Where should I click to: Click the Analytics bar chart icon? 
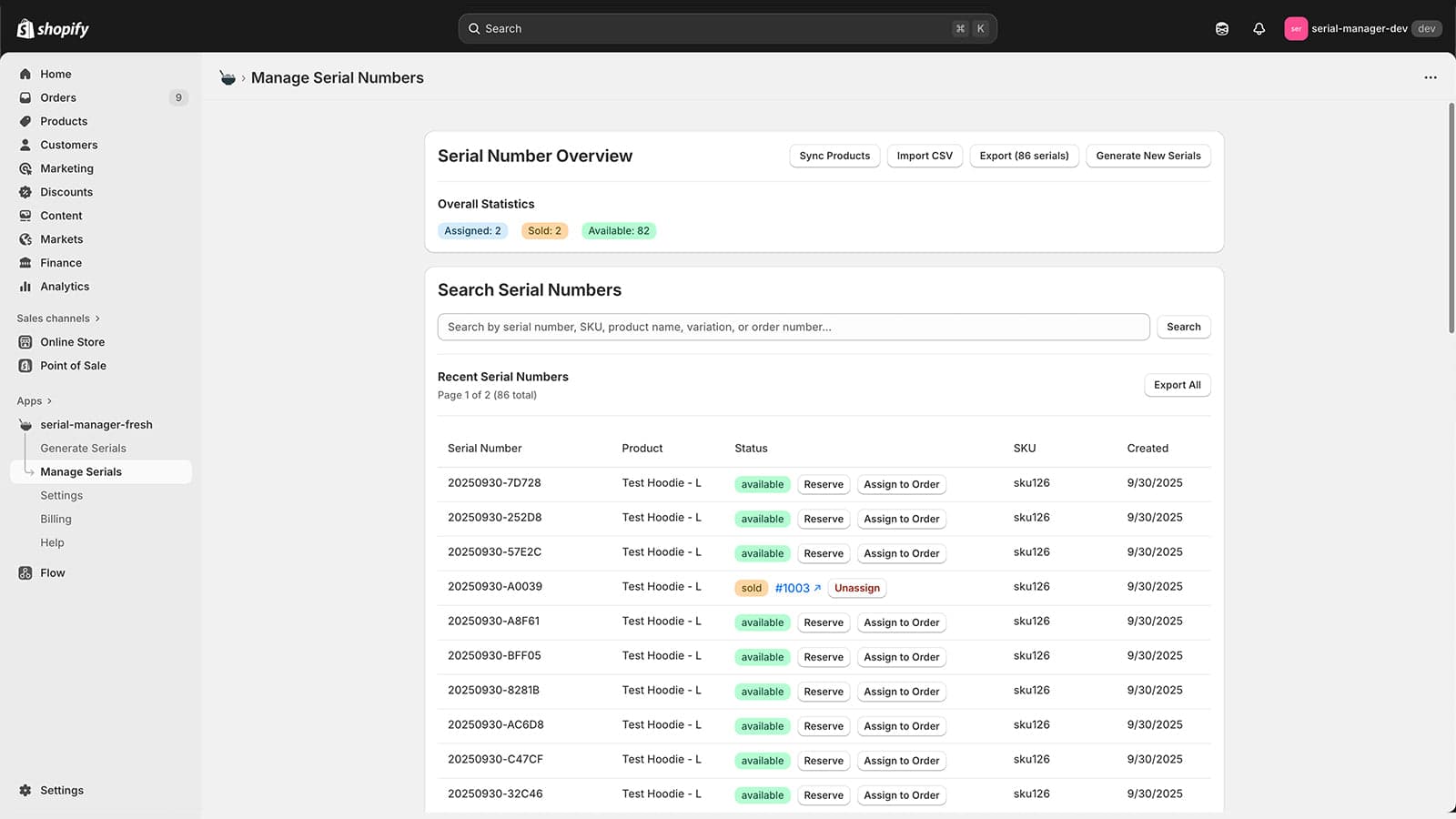[25, 287]
